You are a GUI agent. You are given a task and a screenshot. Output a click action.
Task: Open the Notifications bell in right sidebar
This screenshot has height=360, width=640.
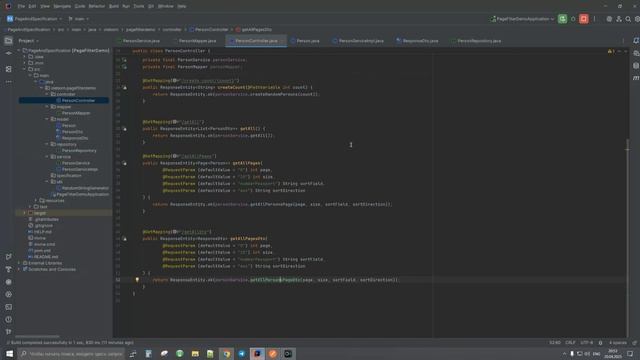pyautogui.click(x=636, y=41)
